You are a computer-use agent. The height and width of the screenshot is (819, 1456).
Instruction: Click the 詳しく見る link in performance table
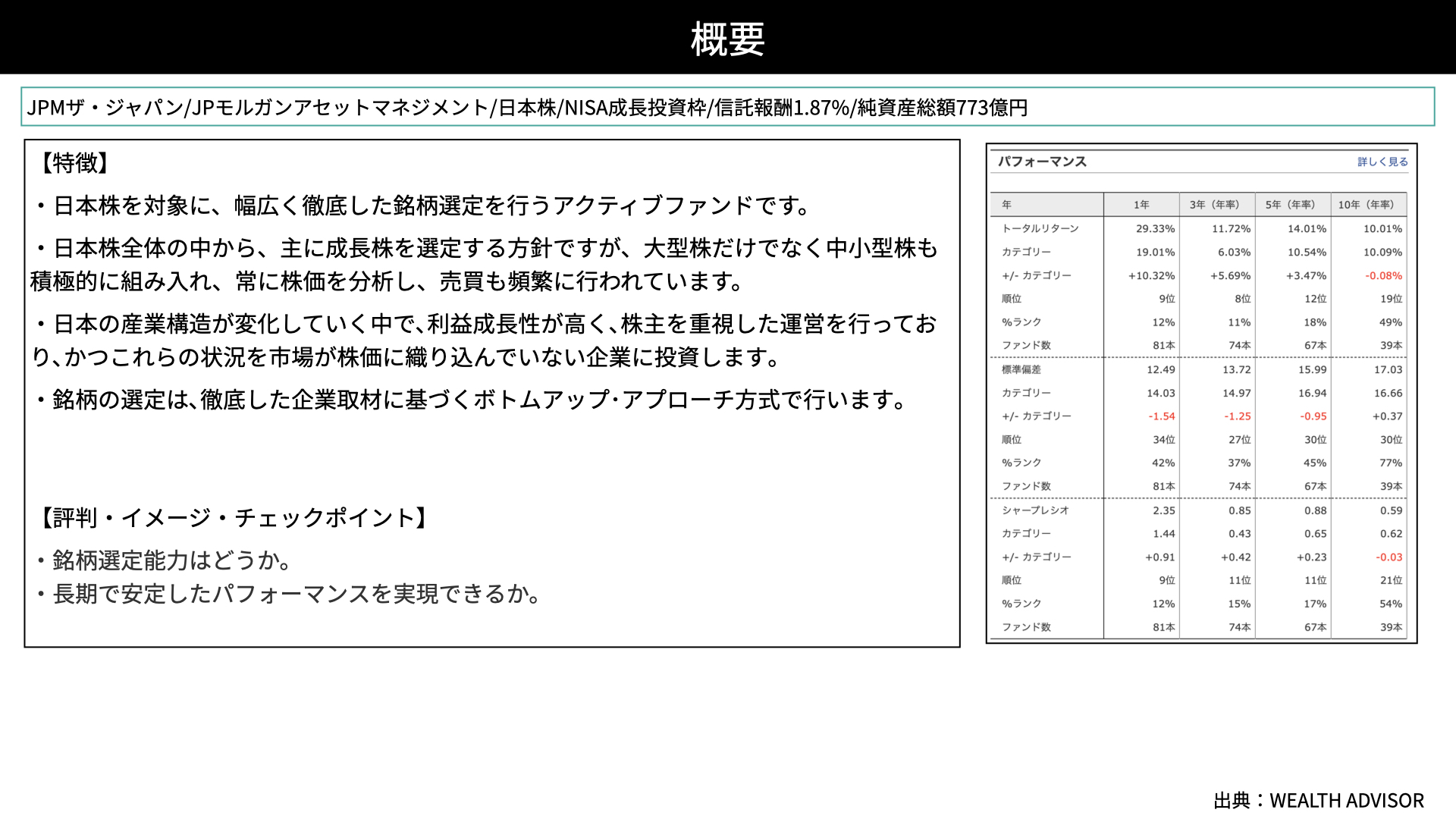pos(1382,162)
